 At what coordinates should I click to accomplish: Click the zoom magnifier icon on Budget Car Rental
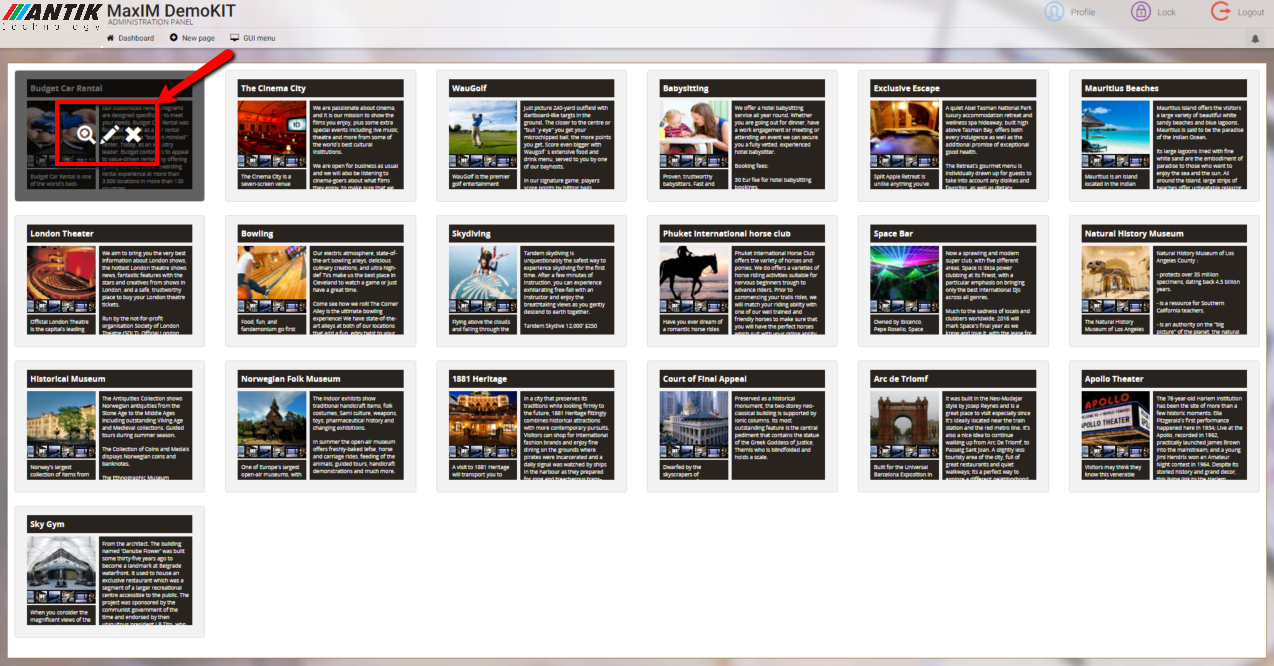86,134
